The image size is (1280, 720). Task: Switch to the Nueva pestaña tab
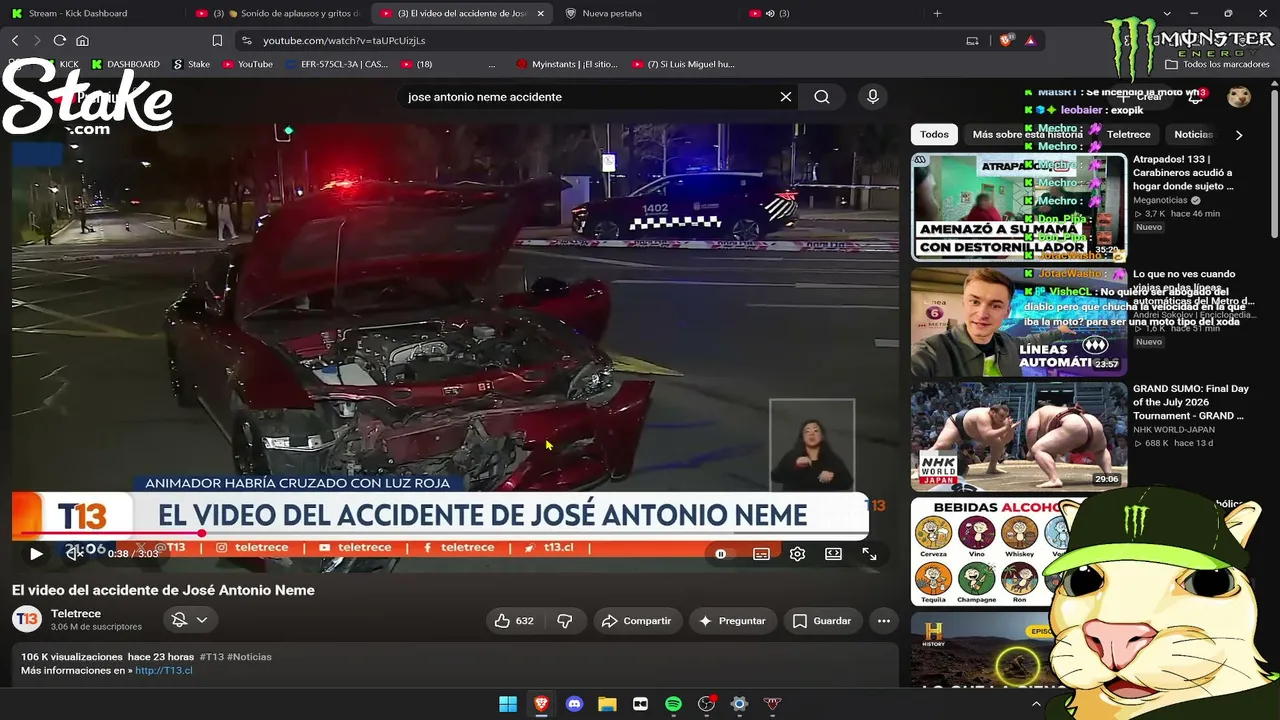pyautogui.click(x=645, y=13)
